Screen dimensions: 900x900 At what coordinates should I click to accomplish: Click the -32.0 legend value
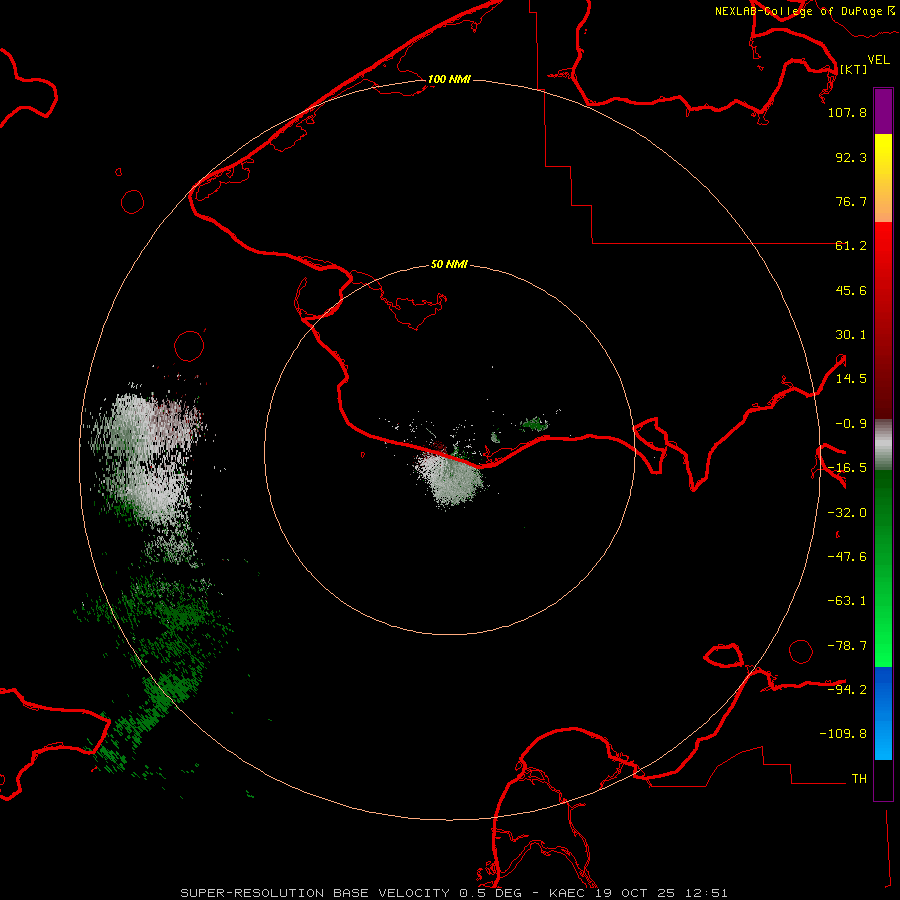[x=847, y=513]
